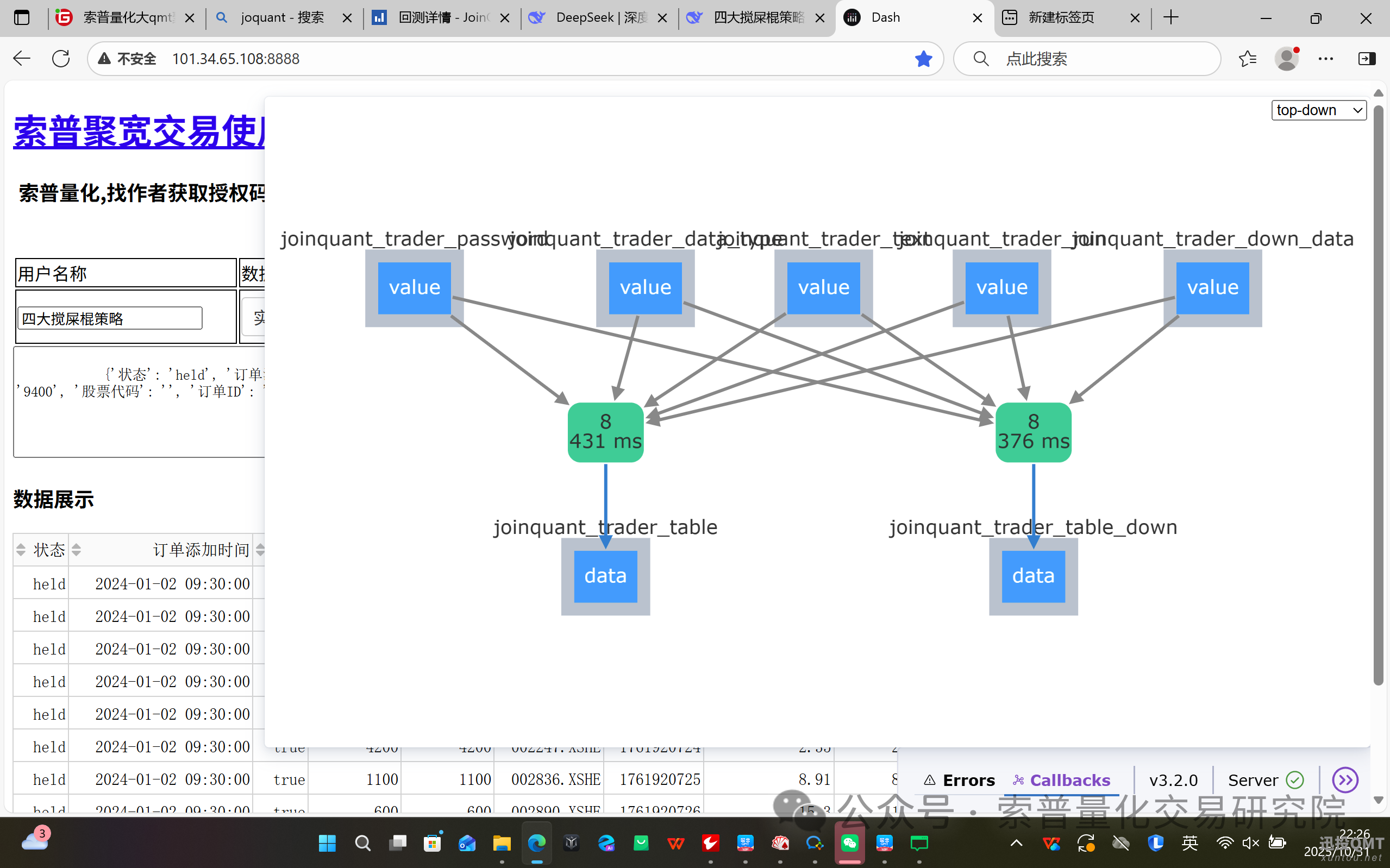Click the Windows Start button
Screen dimensions: 1390x868
pyautogui.click(x=327, y=842)
